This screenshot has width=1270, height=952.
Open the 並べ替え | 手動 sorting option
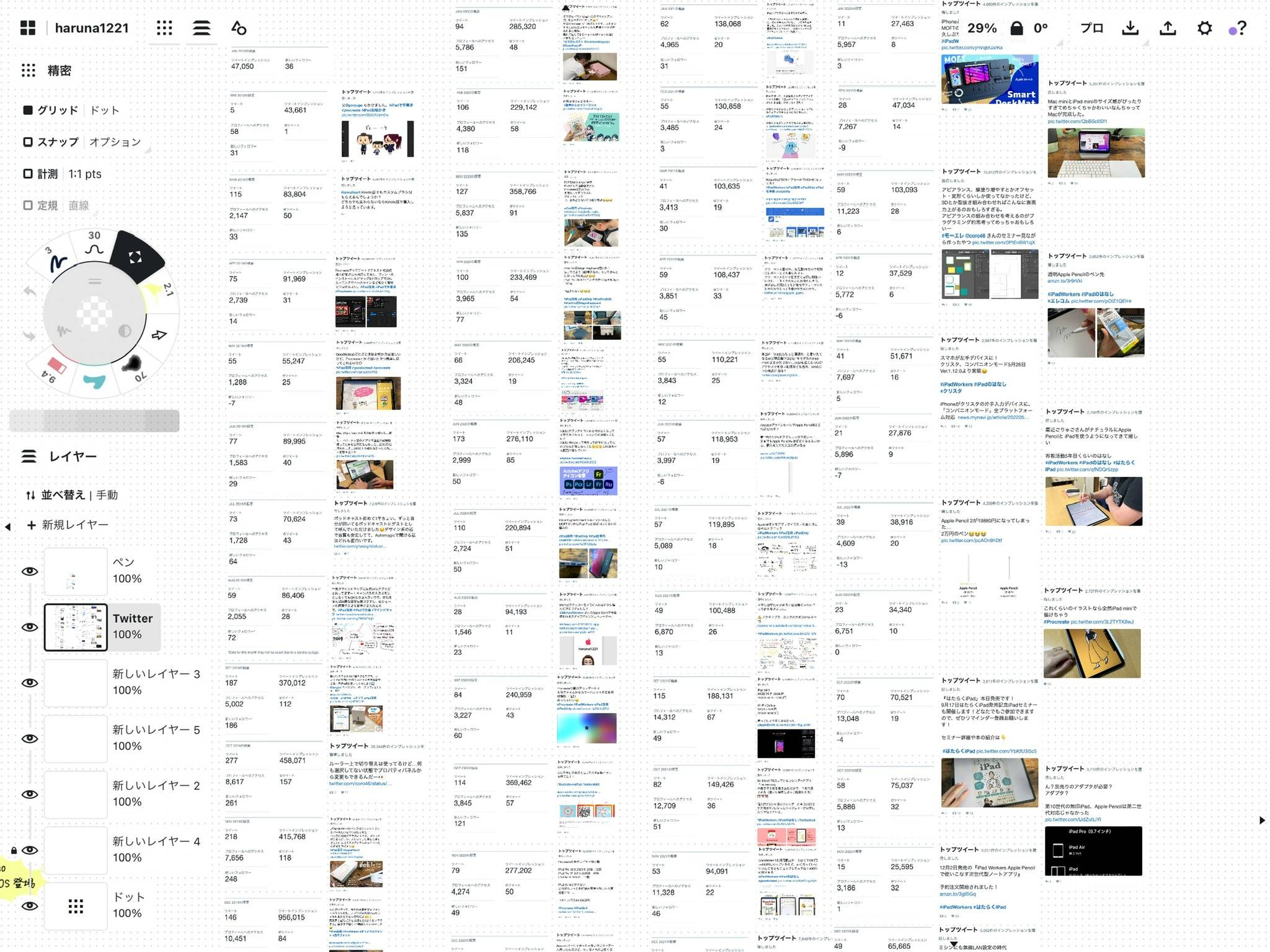(72, 495)
